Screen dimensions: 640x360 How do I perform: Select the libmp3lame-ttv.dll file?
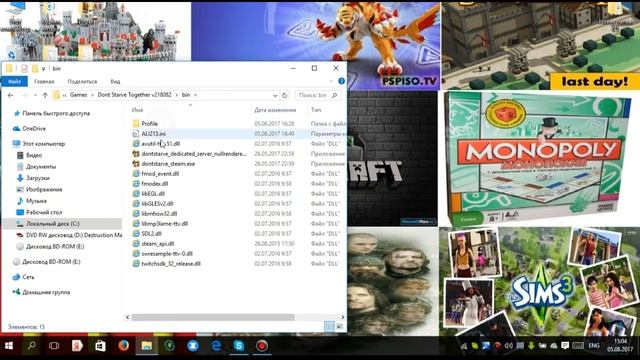164,224
